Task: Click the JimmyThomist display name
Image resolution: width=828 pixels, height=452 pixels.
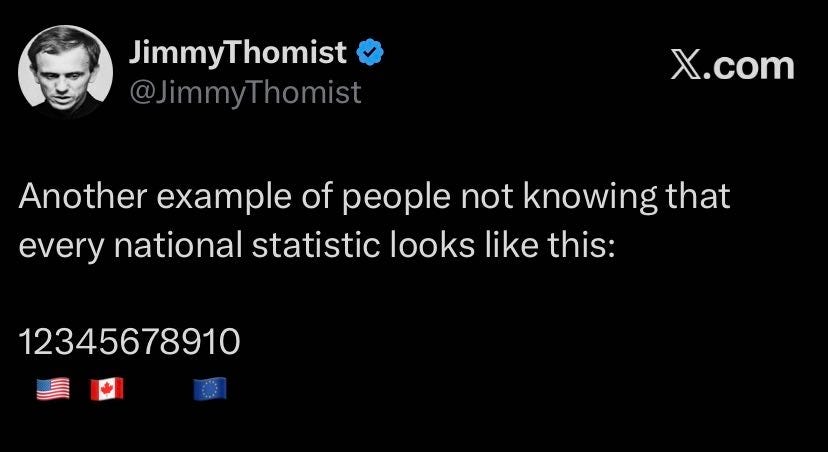Action: tap(238, 53)
